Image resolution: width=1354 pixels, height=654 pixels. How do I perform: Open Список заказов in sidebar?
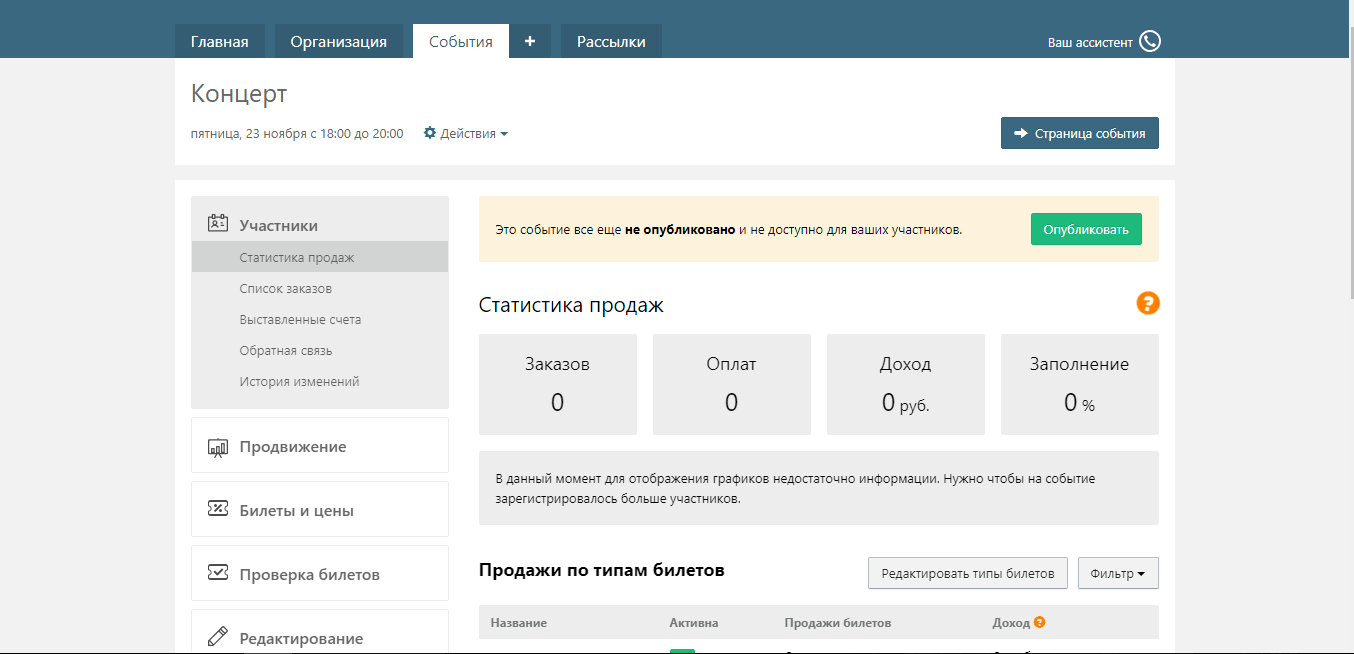pyautogui.click(x=286, y=289)
